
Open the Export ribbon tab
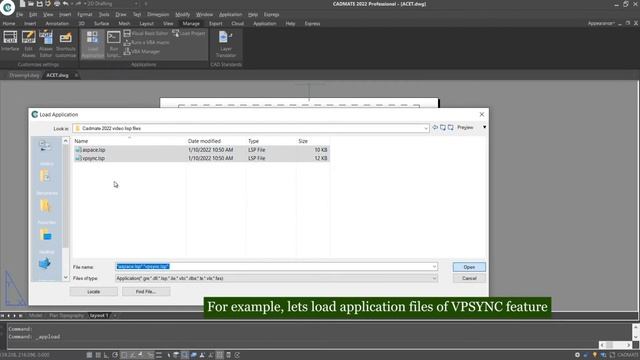216,23
